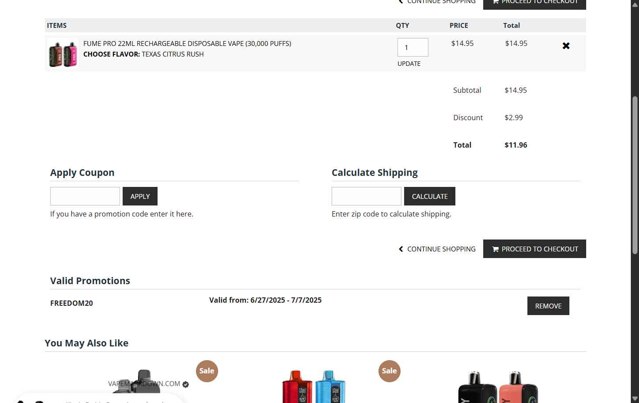The height and width of the screenshot is (403, 639).
Task: Click the $11.96 total amount
Action: pos(516,145)
